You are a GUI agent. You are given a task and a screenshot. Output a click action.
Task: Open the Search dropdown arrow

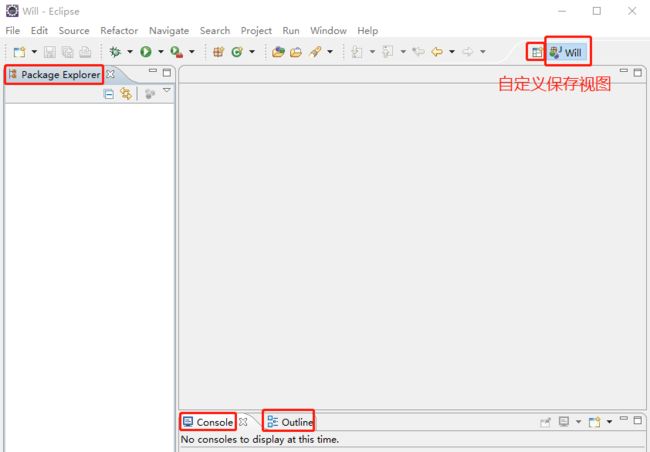[330, 52]
